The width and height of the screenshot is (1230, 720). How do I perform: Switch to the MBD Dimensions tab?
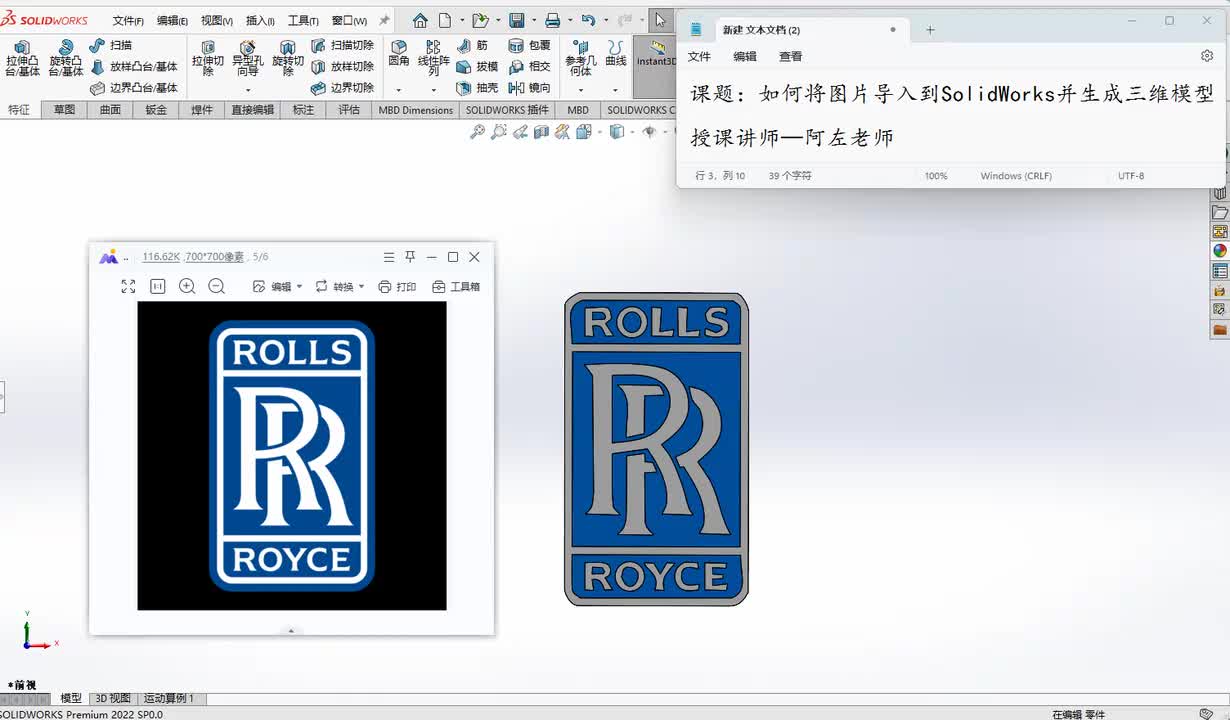point(416,110)
